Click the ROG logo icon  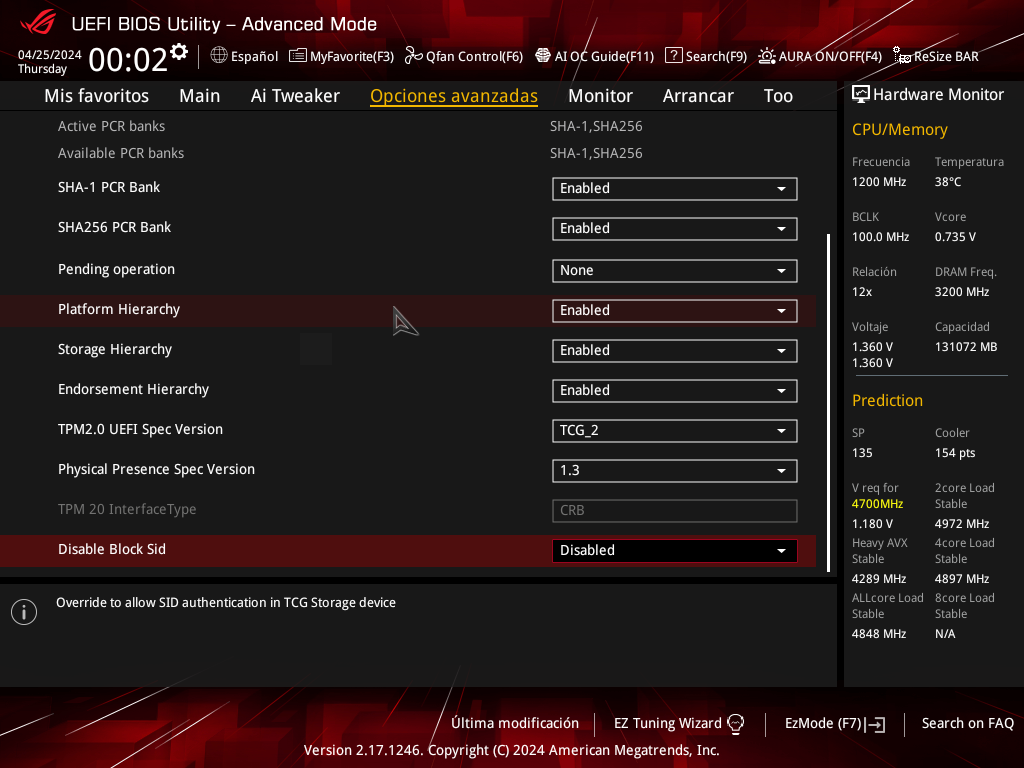tap(37, 24)
